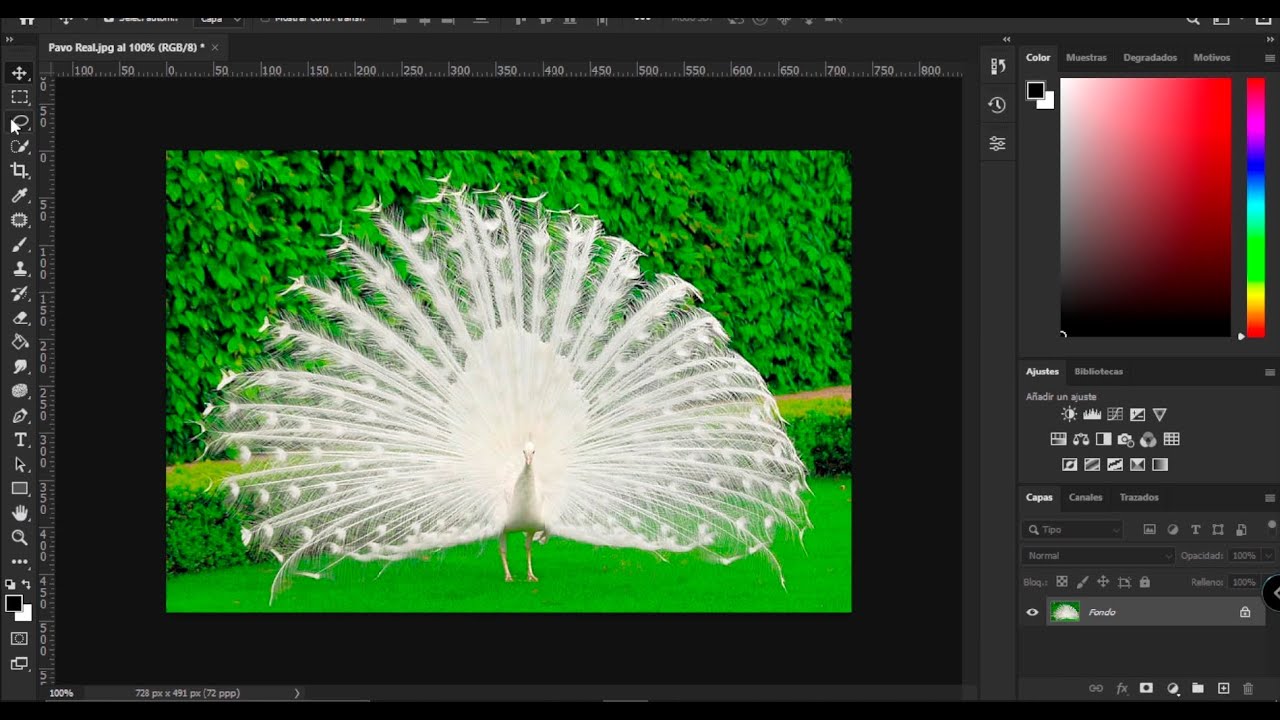Select the Clone Stamp tool
The width and height of the screenshot is (1280, 720).
coord(19,269)
